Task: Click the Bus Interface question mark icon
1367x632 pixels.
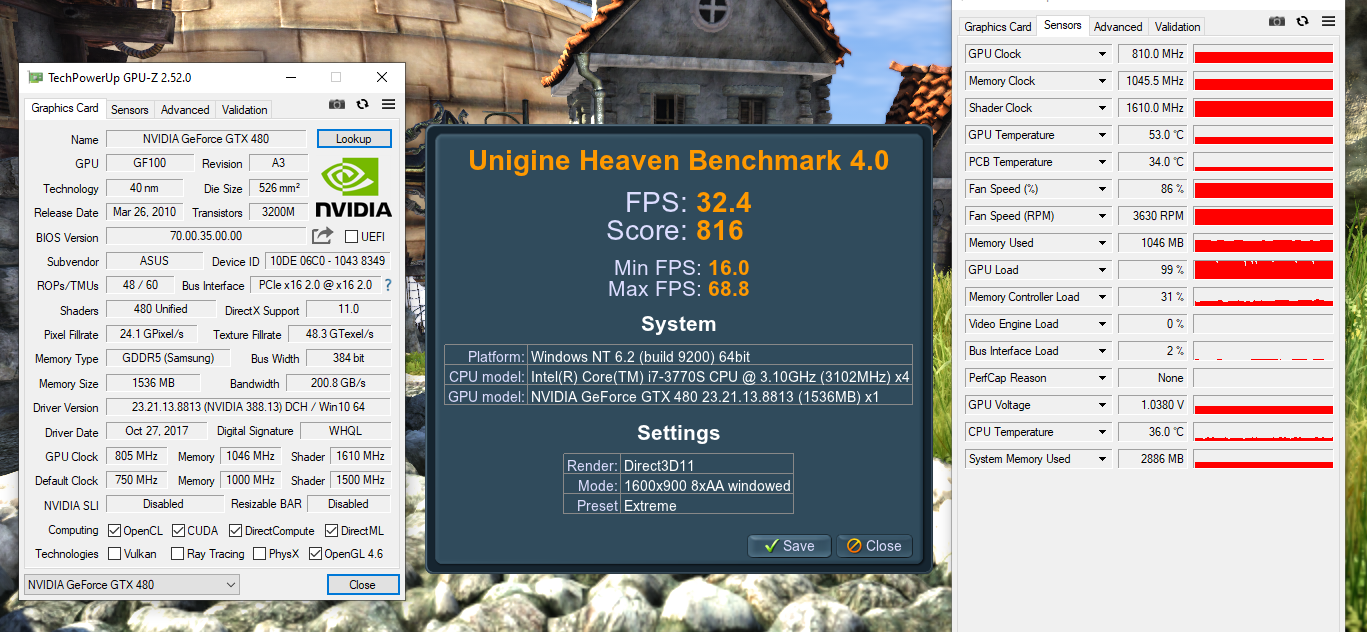Action: [388, 285]
